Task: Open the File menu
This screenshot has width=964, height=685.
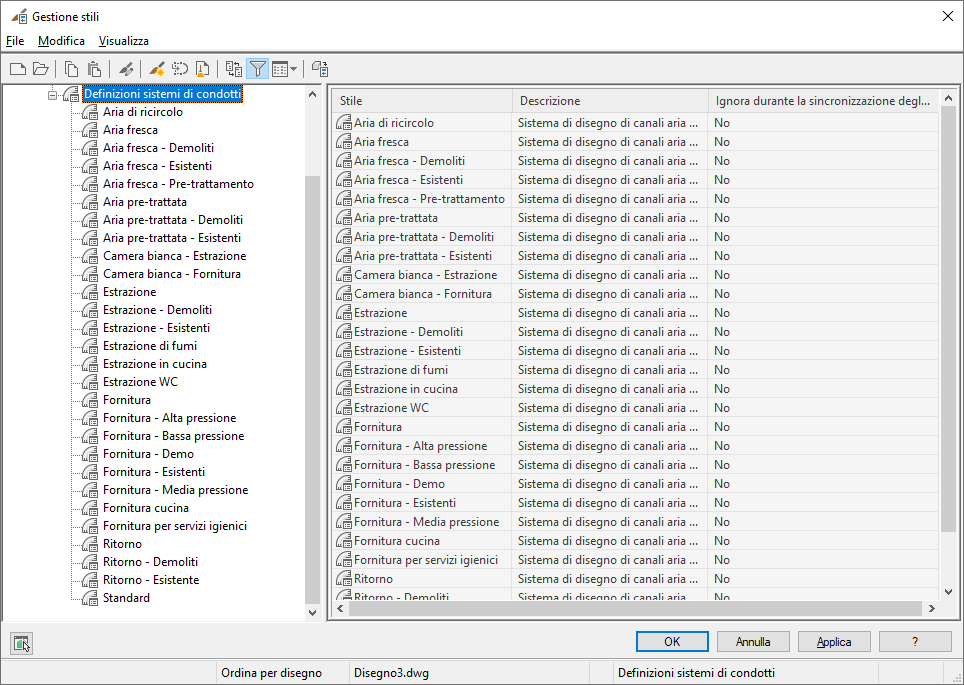Action: (x=15, y=41)
